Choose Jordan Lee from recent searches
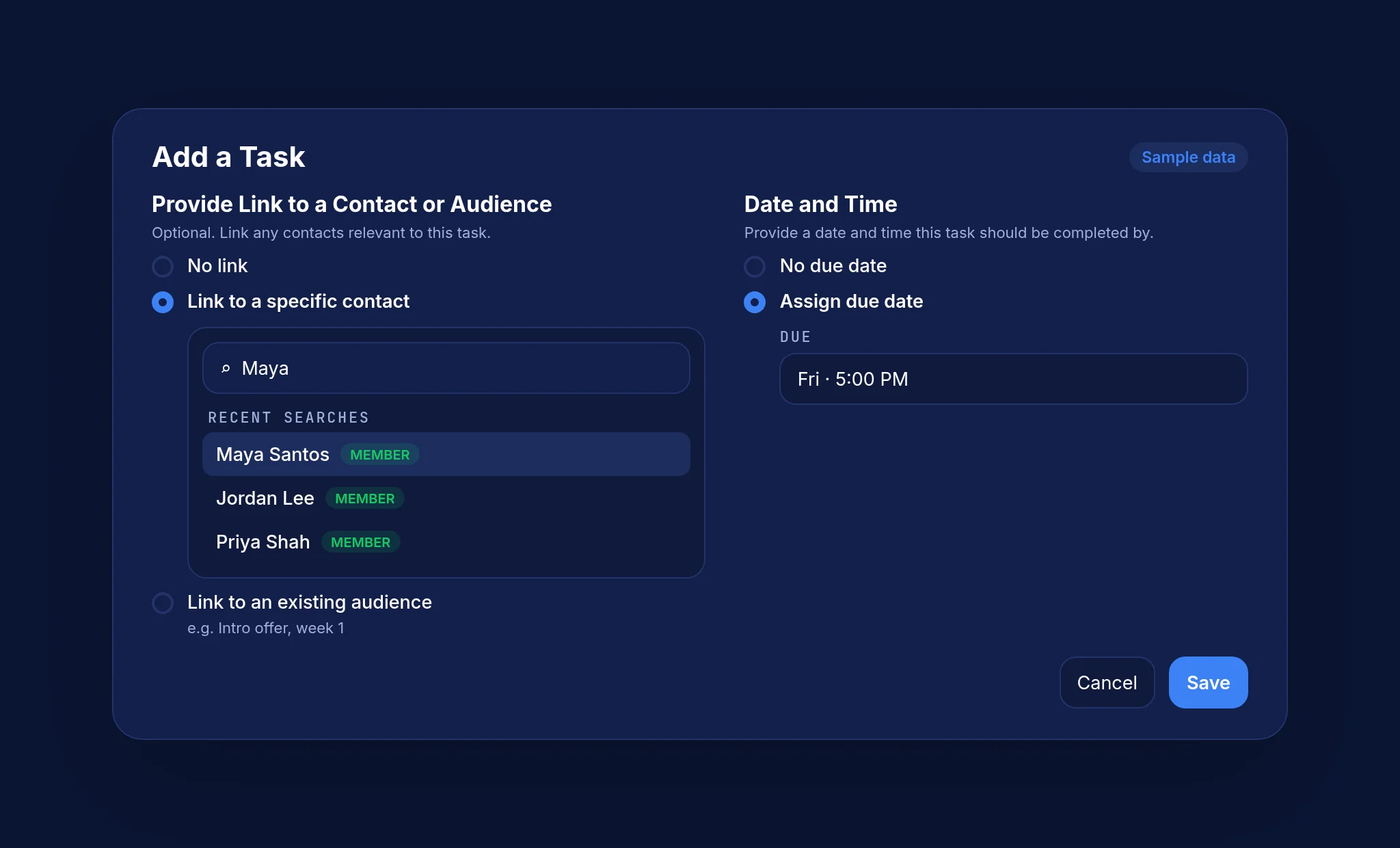 tap(446, 498)
